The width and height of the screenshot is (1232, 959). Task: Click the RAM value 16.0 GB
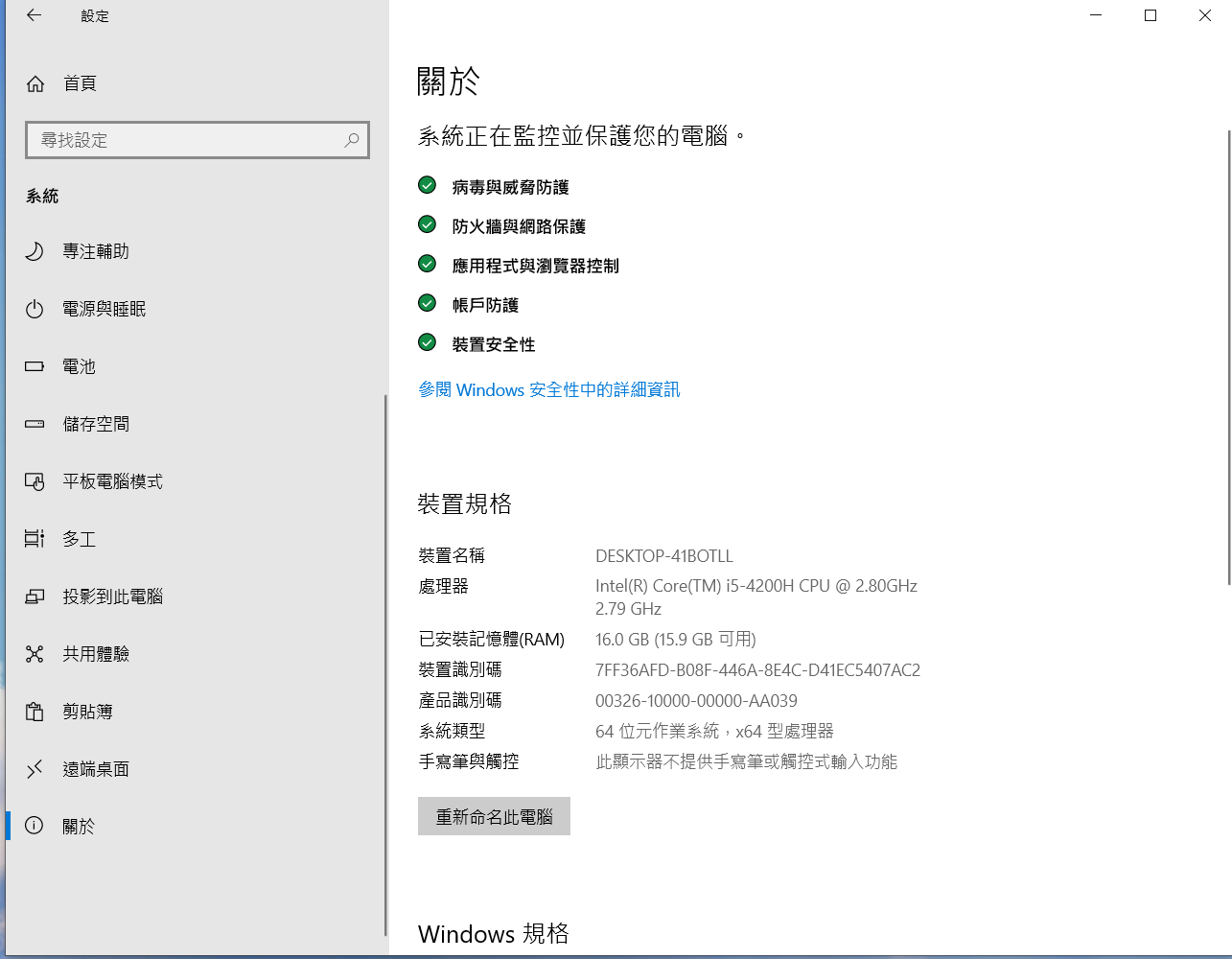[676, 640]
